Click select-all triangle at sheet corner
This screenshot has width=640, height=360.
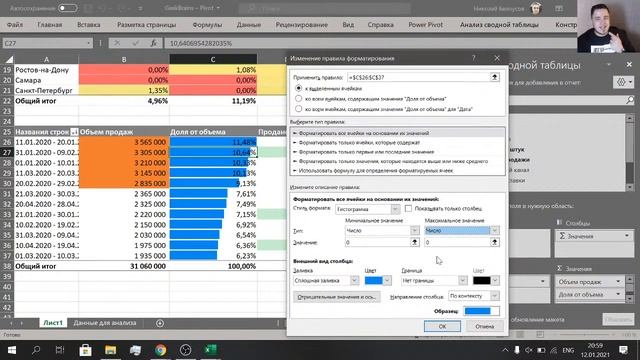[x=9, y=60]
